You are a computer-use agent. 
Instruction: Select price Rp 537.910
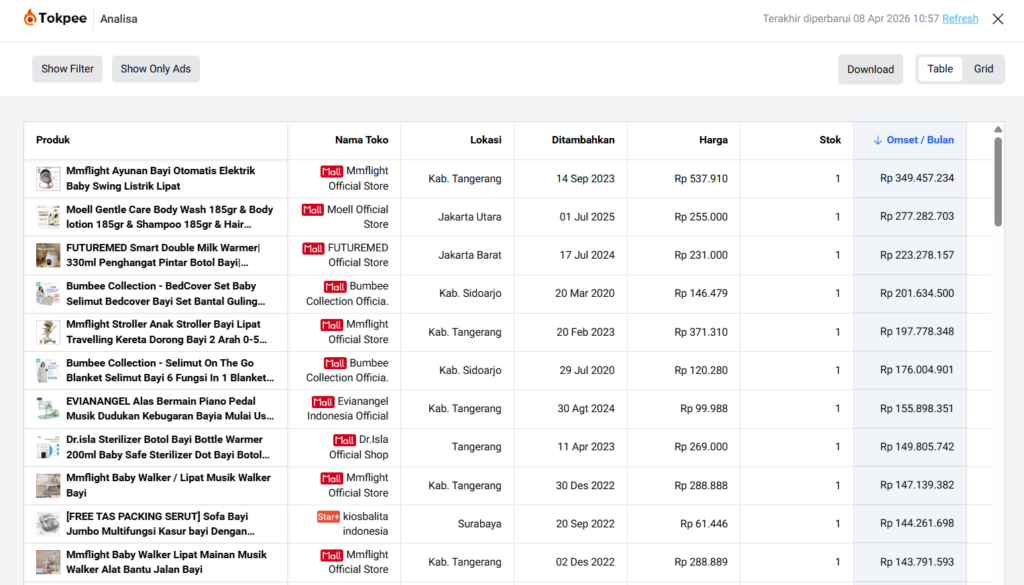[701, 179]
